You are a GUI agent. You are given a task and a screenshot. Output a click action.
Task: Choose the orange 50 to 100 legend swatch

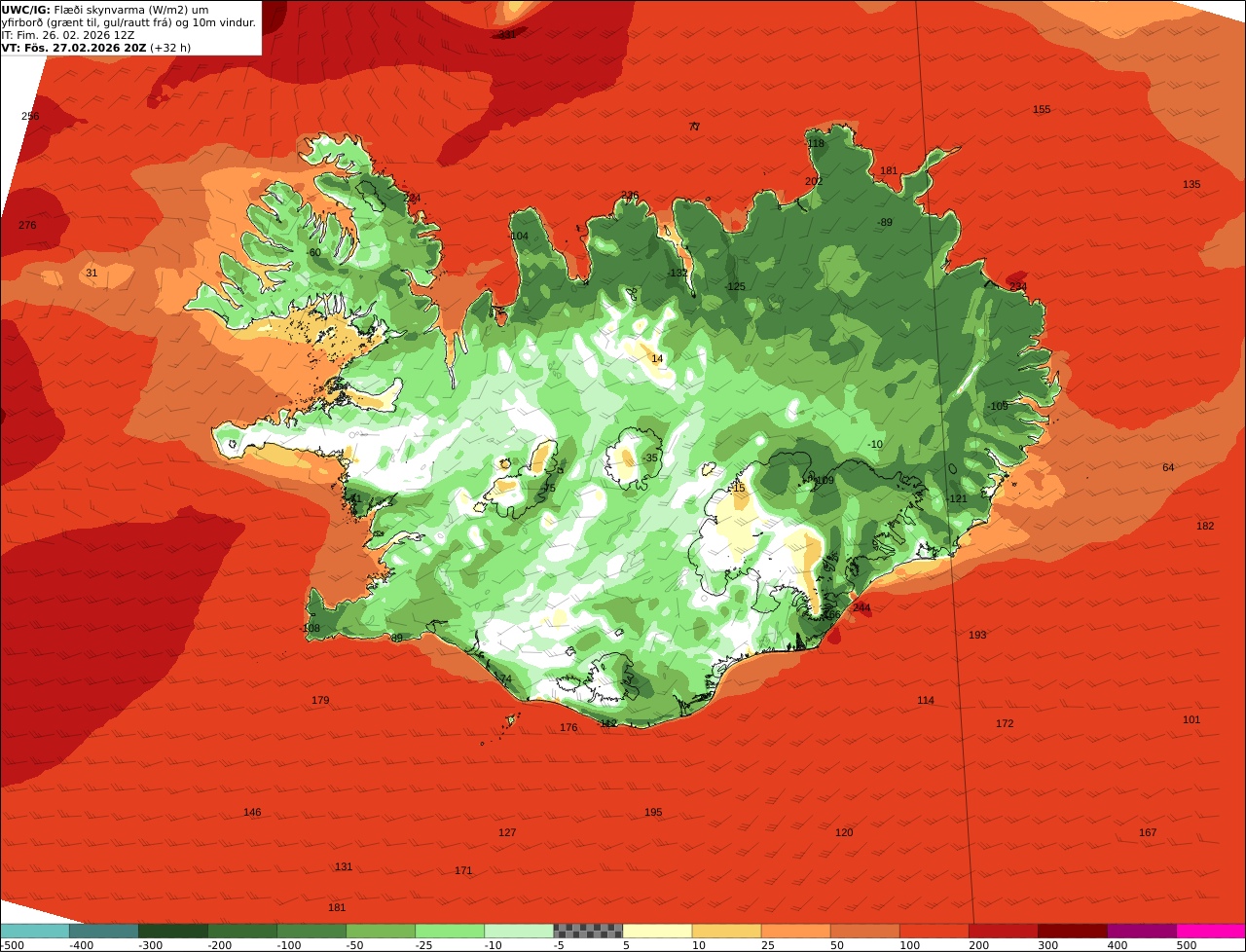click(x=864, y=931)
